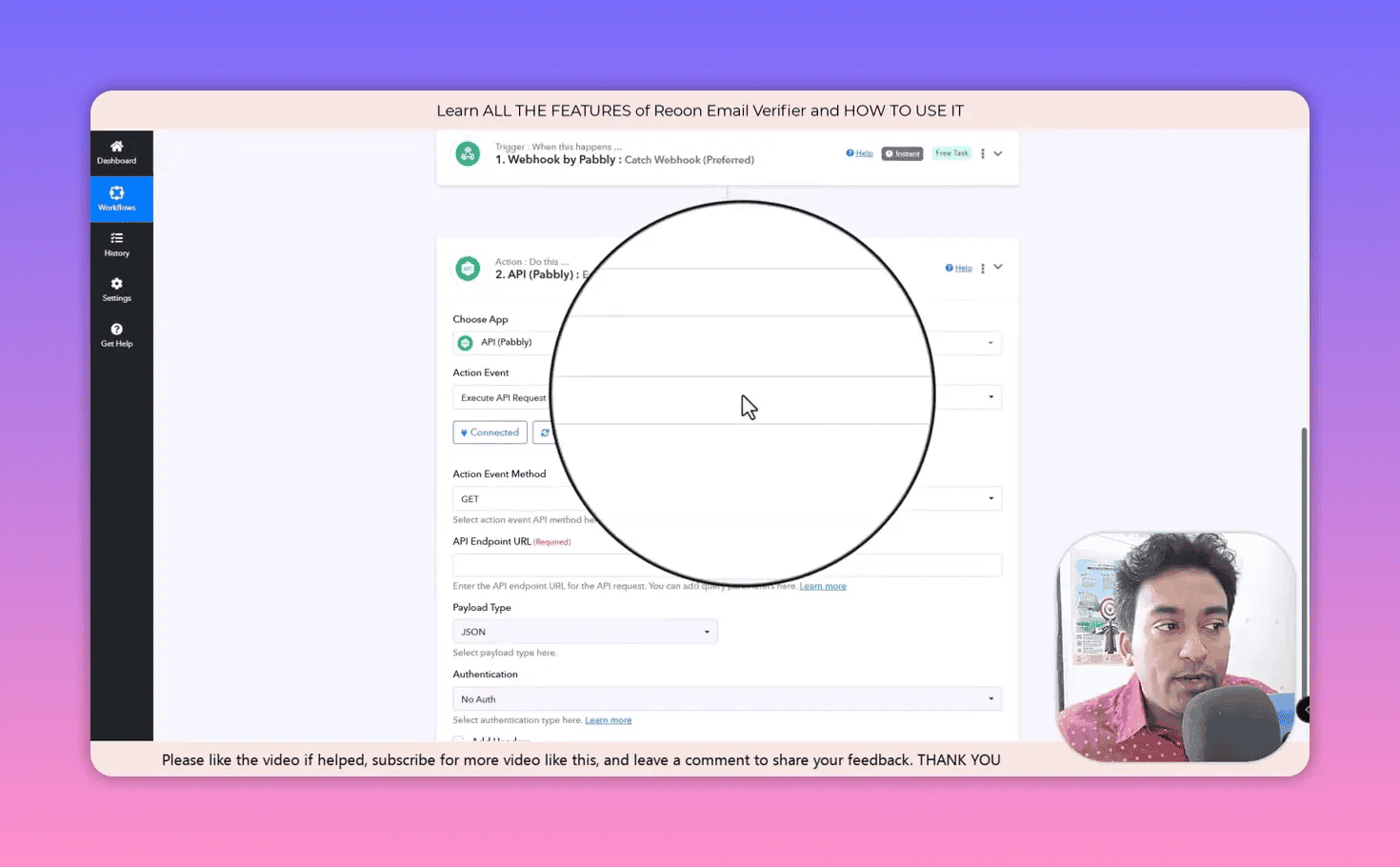
Task: Open the Payload Type JSON dropdown
Action: pos(585,632)
